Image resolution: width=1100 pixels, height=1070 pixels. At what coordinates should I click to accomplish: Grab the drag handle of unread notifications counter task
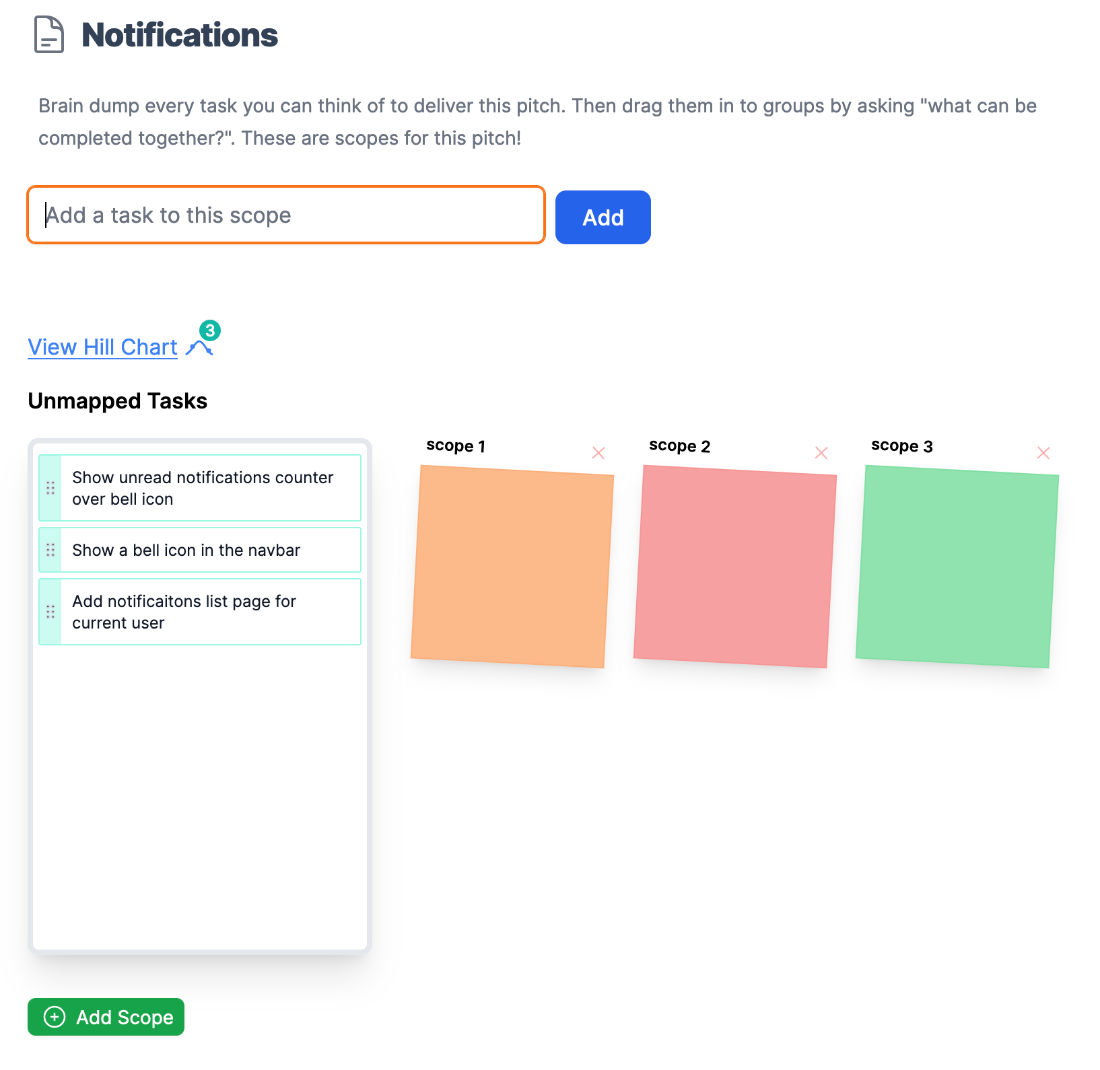pos(51,488)
